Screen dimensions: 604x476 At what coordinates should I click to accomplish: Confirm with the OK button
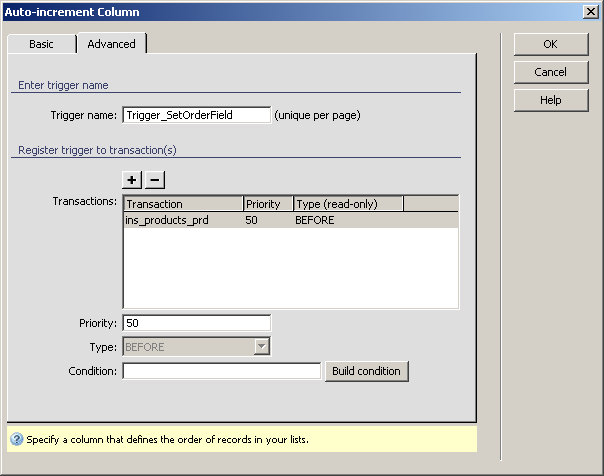pos(550,44)
